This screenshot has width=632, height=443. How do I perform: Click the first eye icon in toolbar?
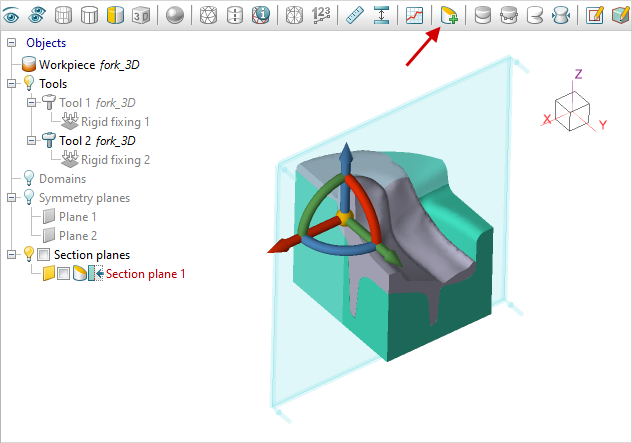[12, 15]
